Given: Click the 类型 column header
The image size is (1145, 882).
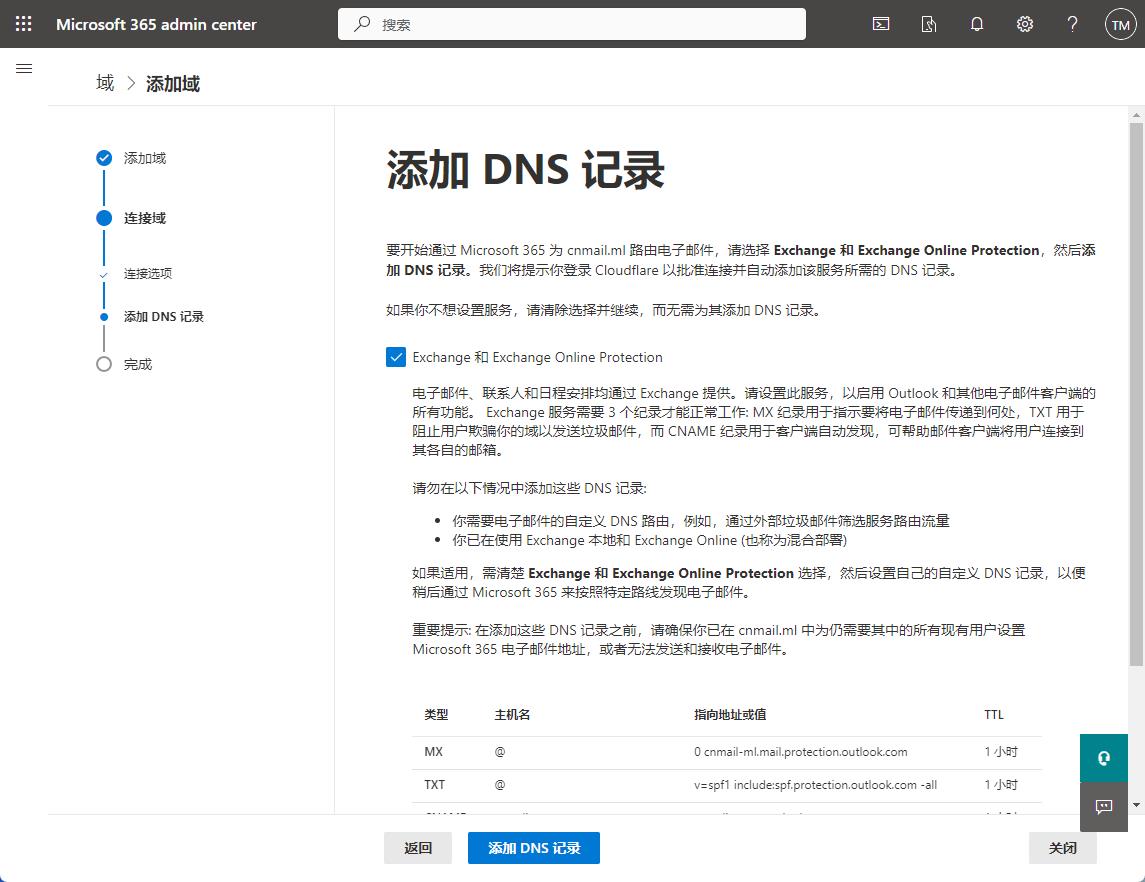Looking at the screenshot, I should [436, 715].
